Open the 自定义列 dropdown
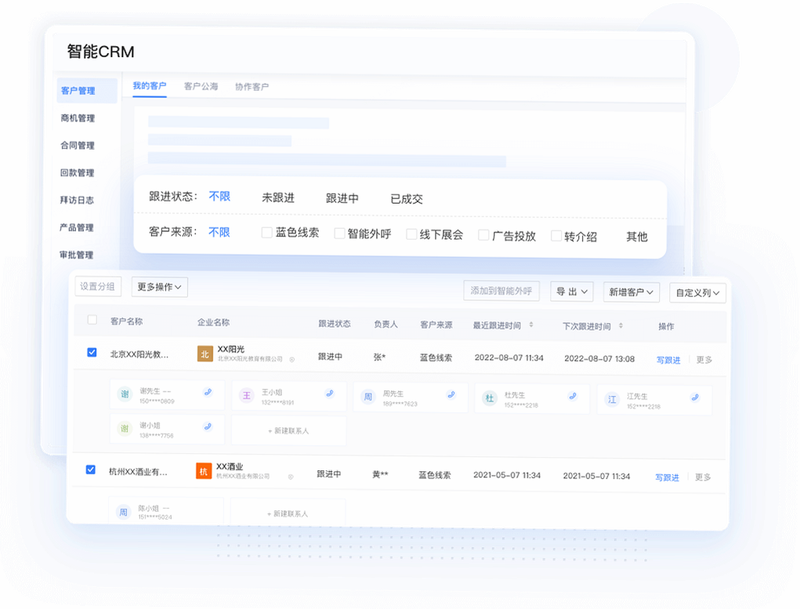The image size is (800, 609). pyautogui.click(x=697, y=293)
